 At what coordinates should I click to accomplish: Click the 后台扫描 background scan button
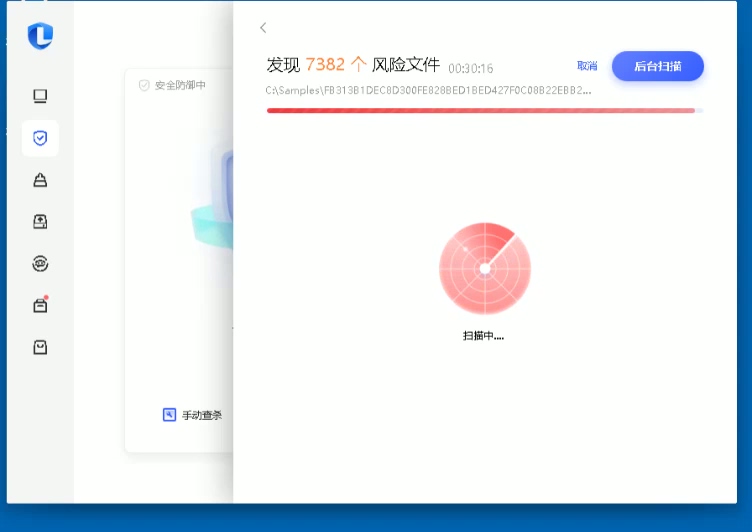658,66
